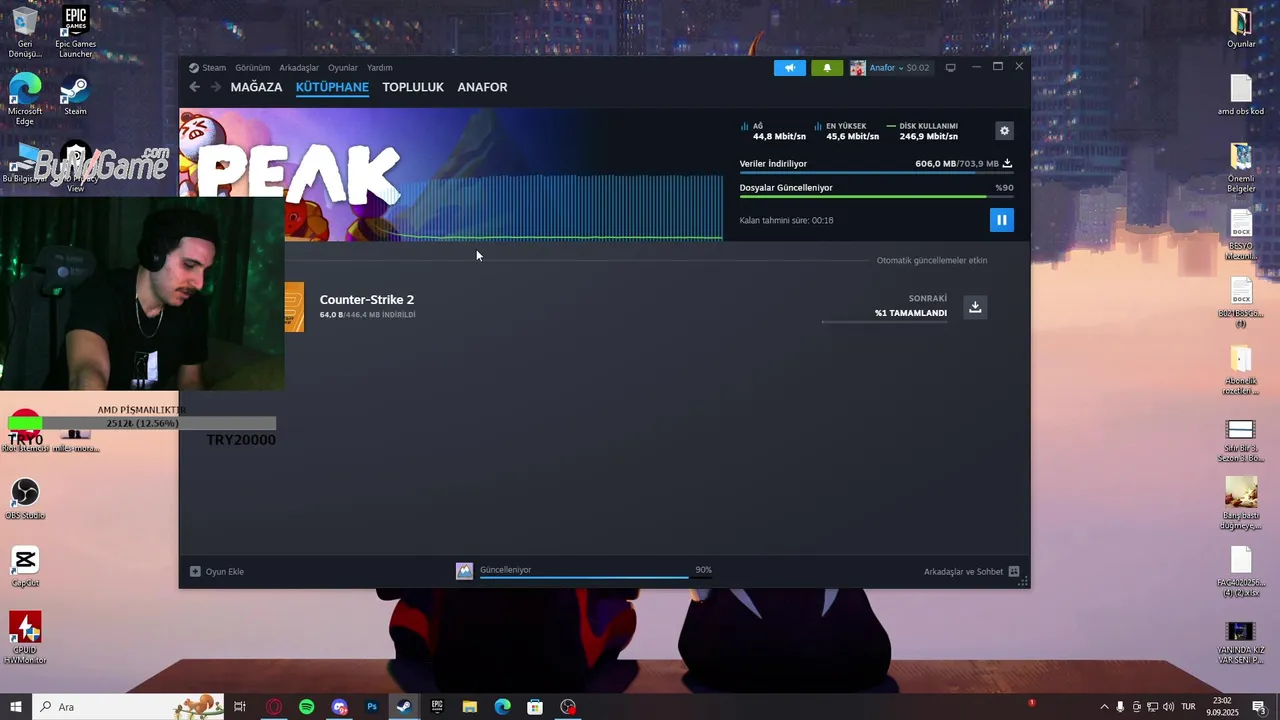Open File Explorer from the taskbar

pos(469,707)
